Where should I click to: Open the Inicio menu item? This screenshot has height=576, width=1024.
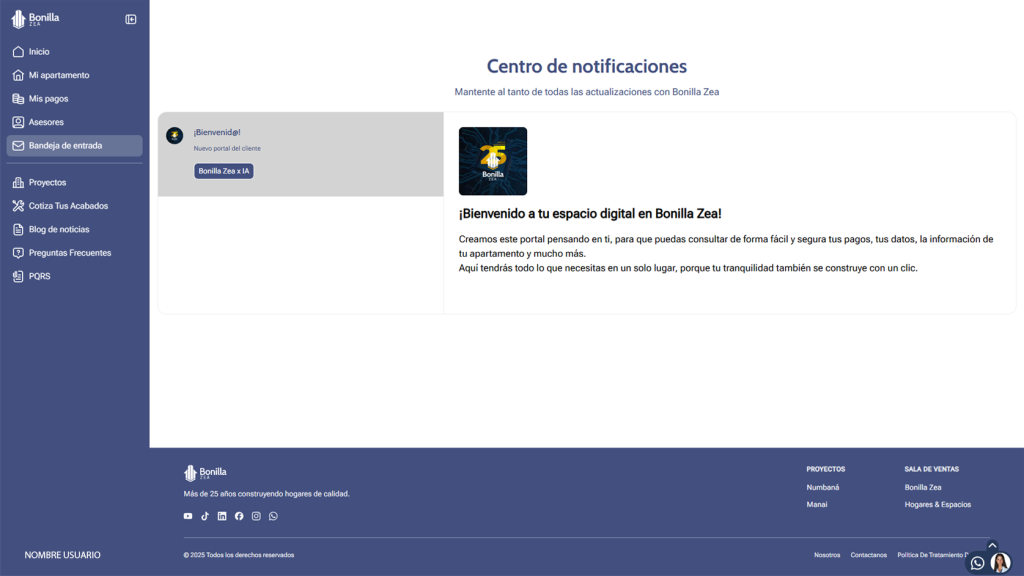[74, 52]
